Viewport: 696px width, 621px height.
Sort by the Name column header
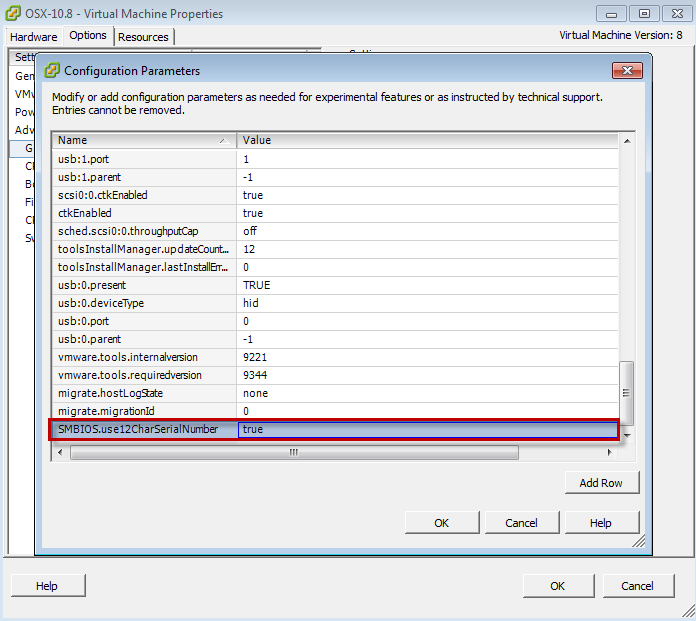pyautogui.click(x=143, y=141)
